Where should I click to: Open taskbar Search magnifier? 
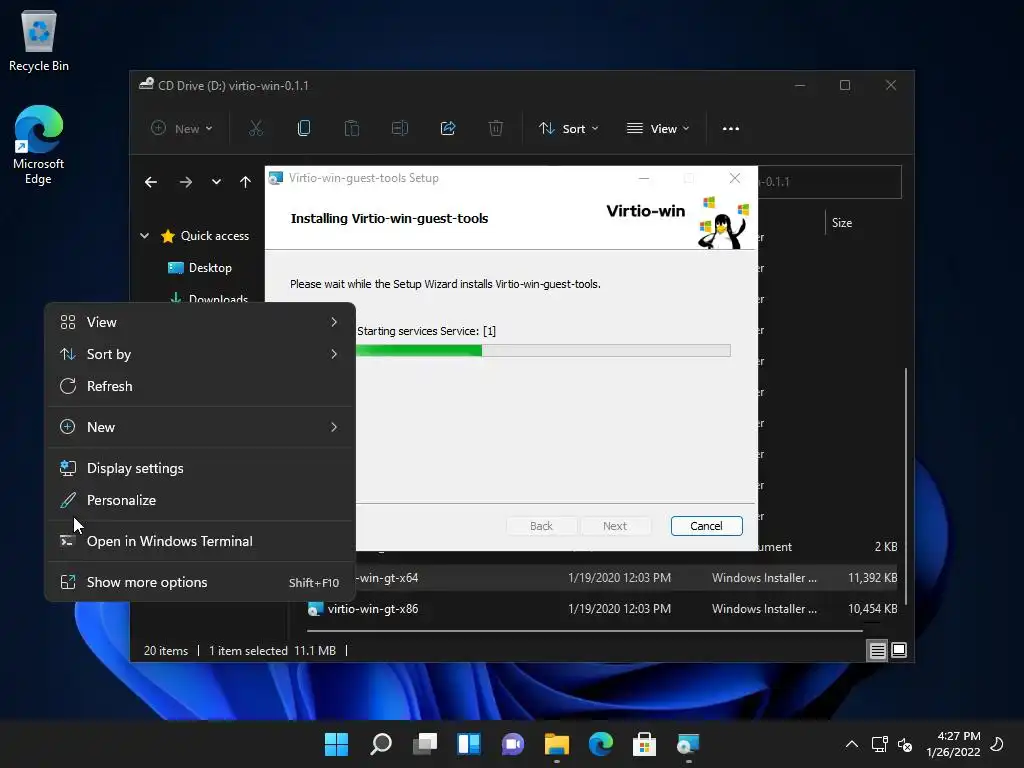(381, 744)
